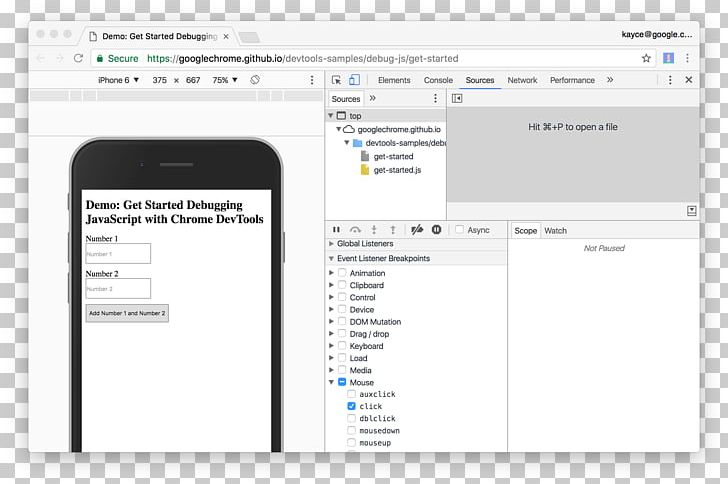Click the inspect element selector icon
Screen dimensions: 728x484
[x=336, y=80]
